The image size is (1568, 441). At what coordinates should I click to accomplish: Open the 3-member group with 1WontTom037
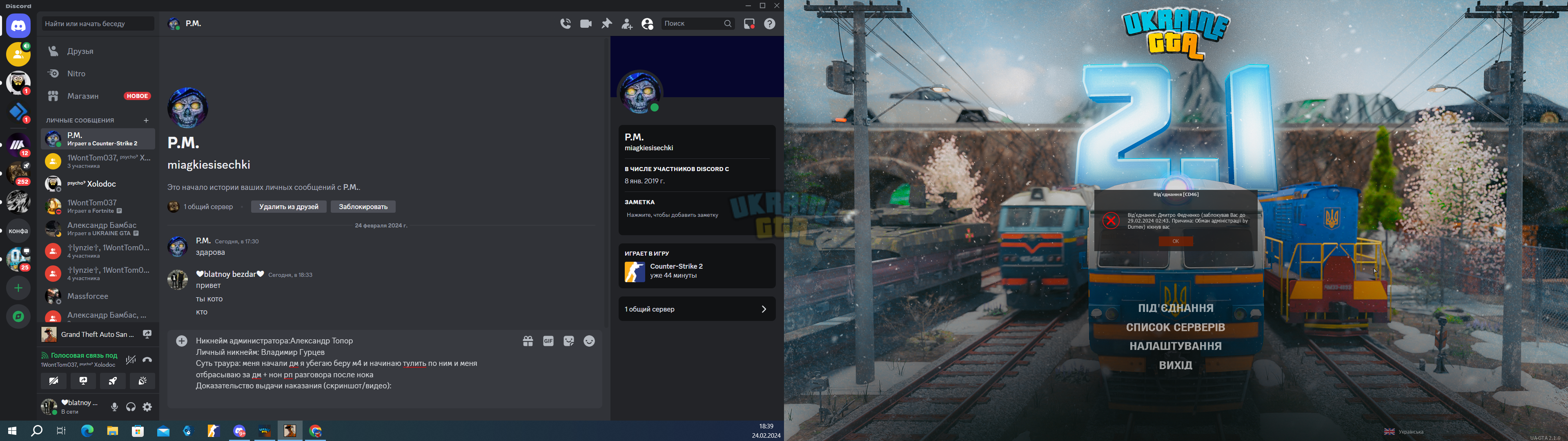(98, 161)
